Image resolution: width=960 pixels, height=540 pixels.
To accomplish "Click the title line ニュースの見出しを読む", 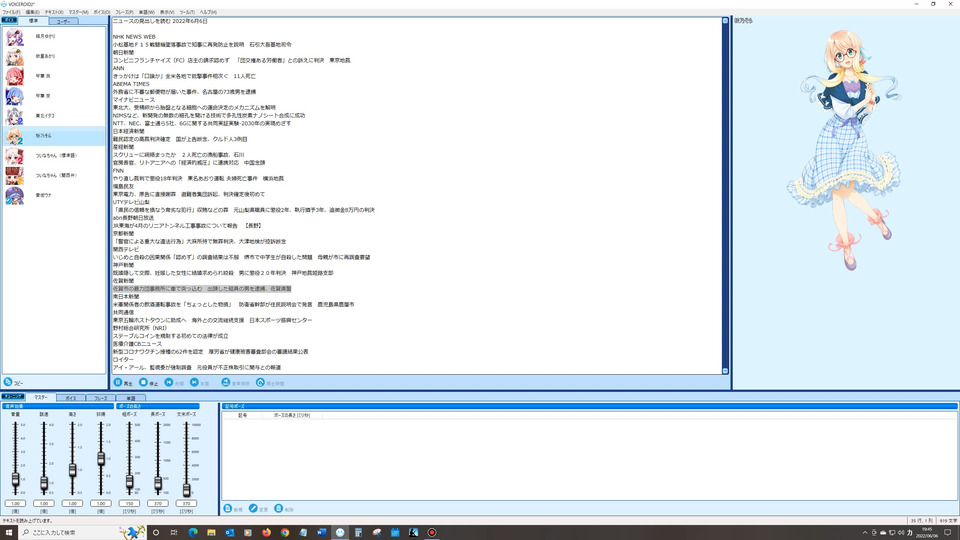I will (x=160, y=21).
